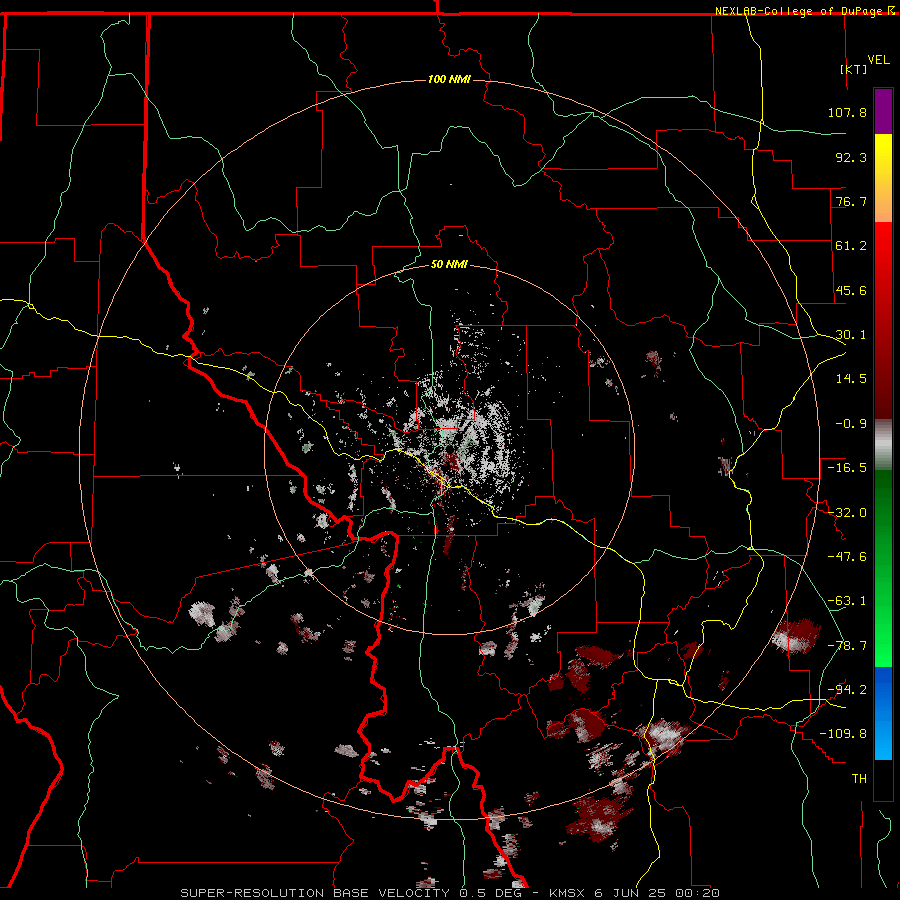The height and width of the screenshot is (900, 900).
Task: Click the yellow-orange segment of the color bar
Action: (883, 178)
